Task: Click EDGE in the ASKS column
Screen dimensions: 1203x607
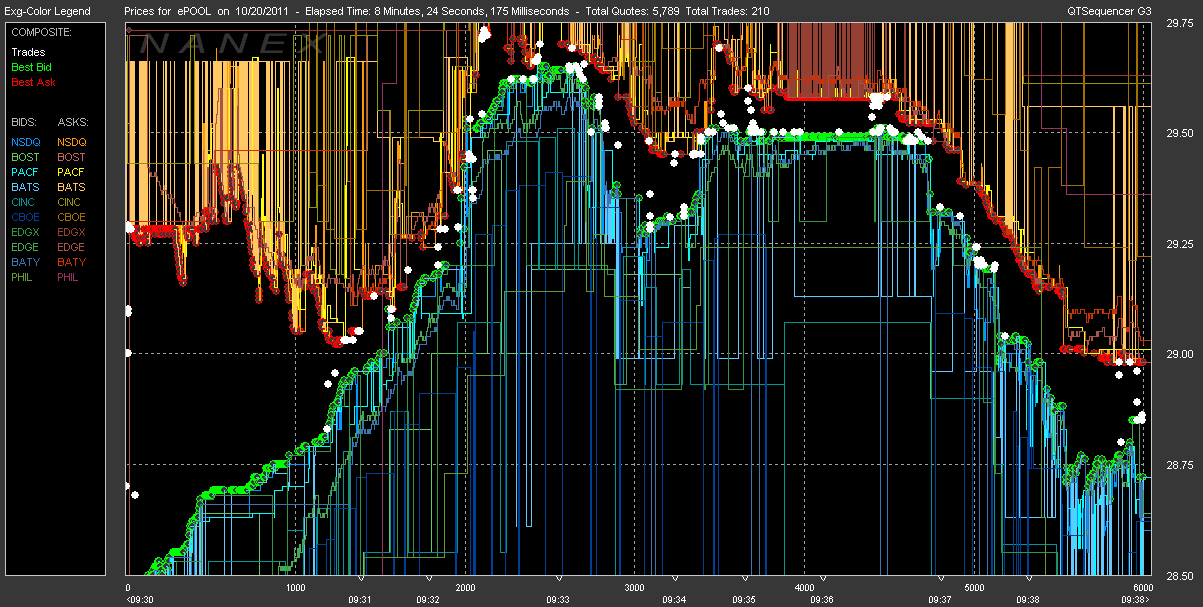Action: (72, 247)
